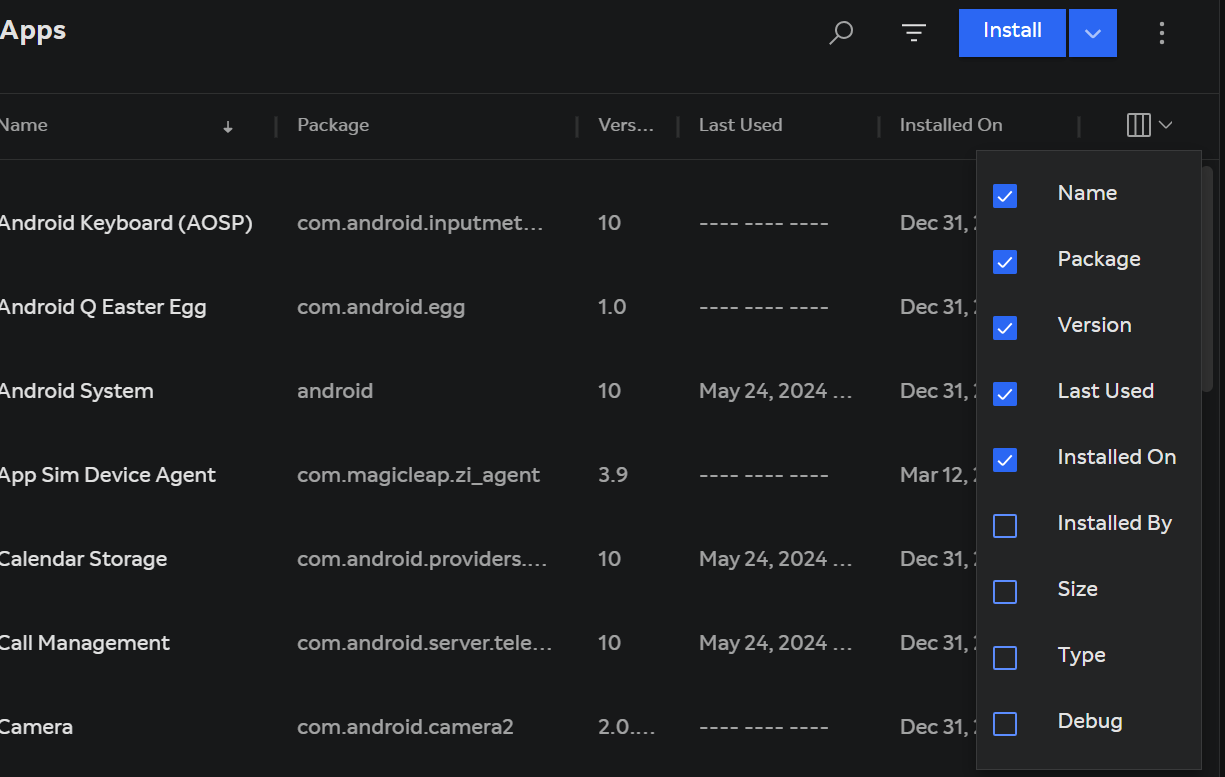The height and width of the screenshot is (777, 1225).
Task: Uncheck the Version column checkbox
Action: [1004, 327]
